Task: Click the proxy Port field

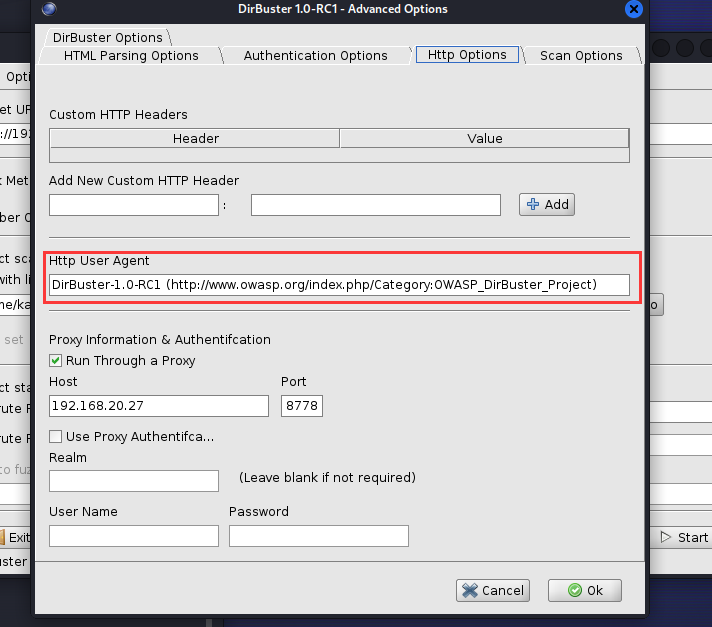Action: pyautogui.click(x=302, y=406)
